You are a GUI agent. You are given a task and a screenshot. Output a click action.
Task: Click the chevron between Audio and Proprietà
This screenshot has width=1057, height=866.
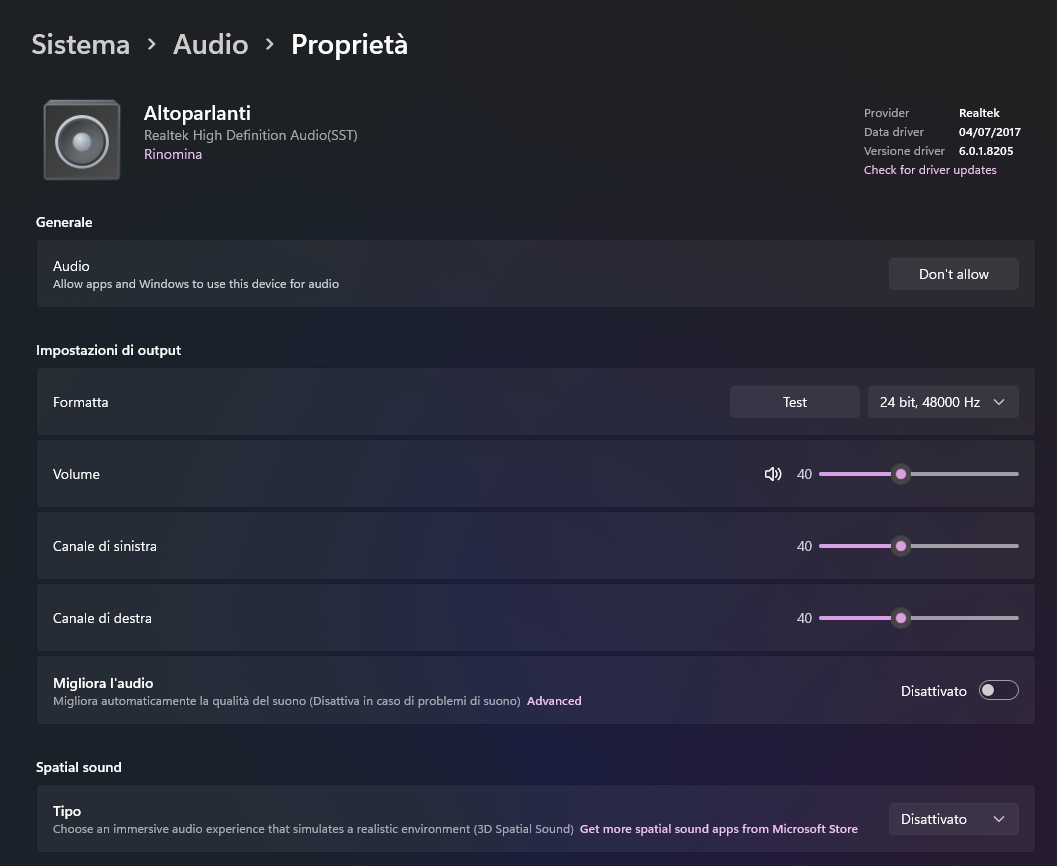[270, 45]
